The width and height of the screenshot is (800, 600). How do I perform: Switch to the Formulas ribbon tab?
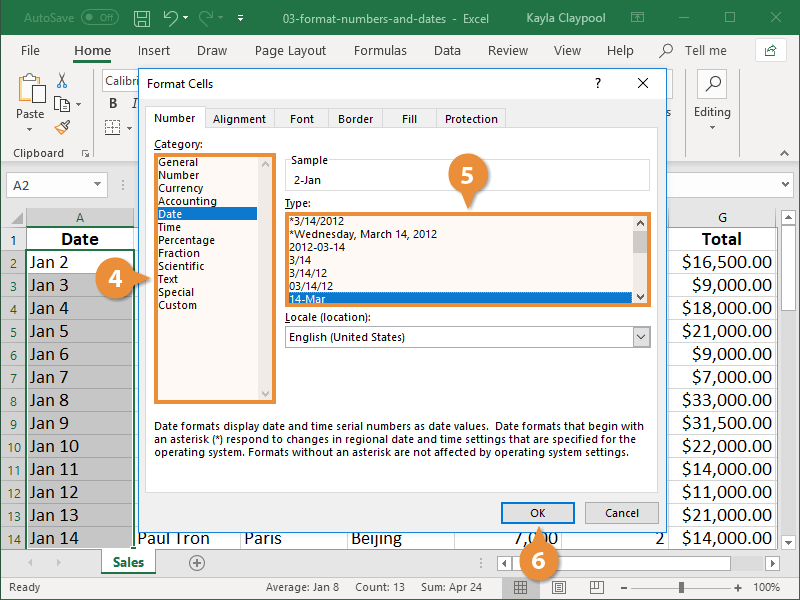pyautogui.click(x=380, y=51)
